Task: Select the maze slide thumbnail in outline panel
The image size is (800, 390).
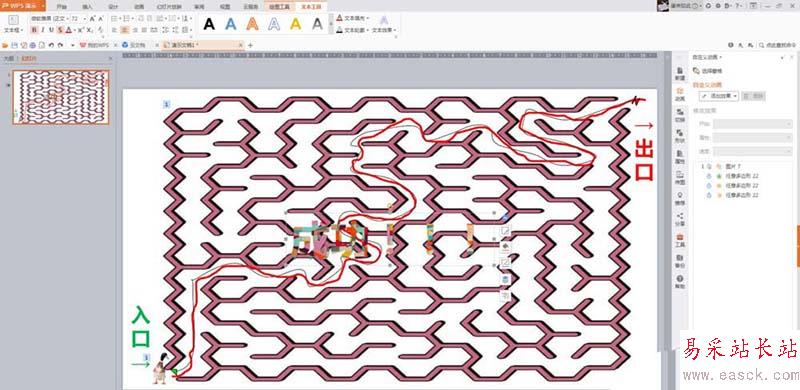Action: coord(61,97)
